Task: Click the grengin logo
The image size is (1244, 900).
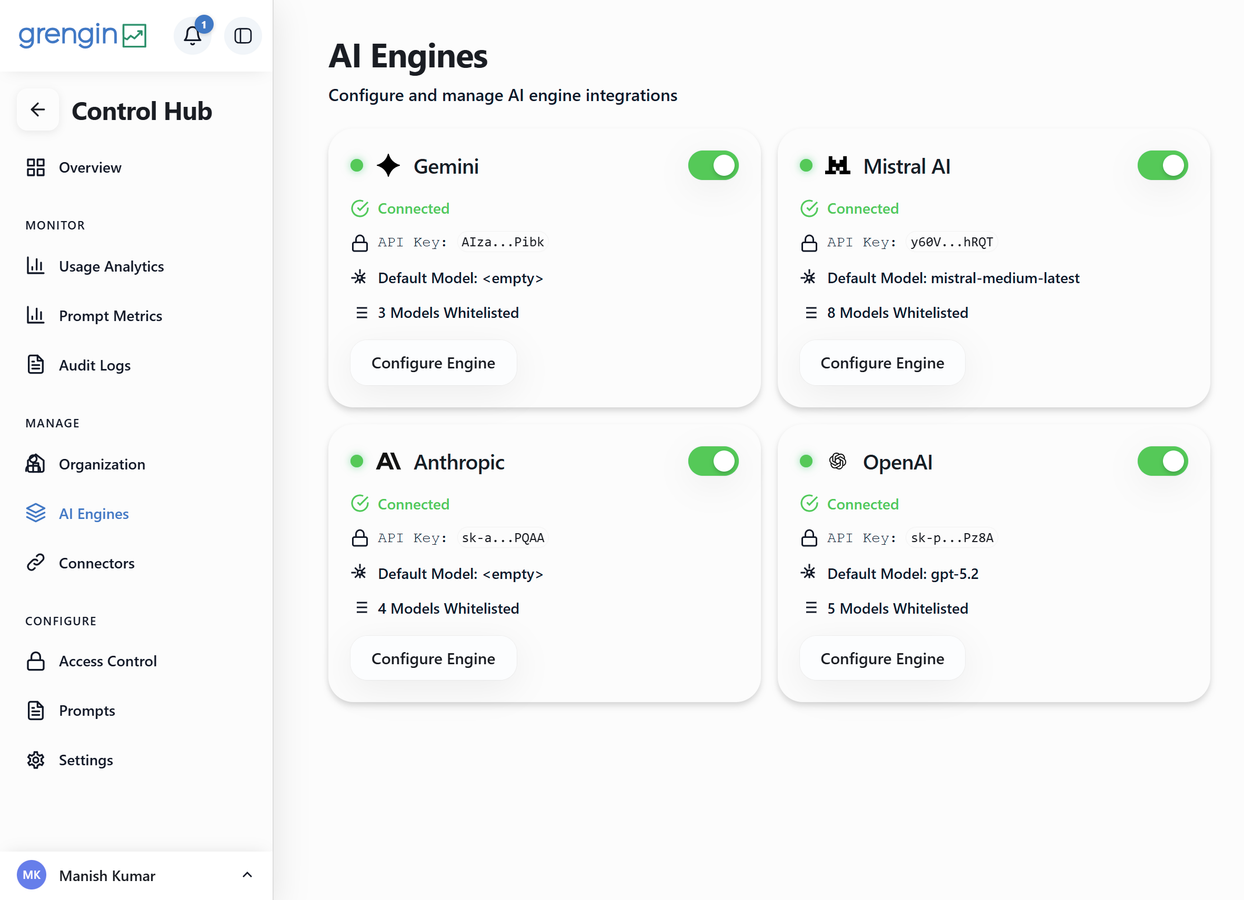Action: pyautogui.click(x=82, y=36)
